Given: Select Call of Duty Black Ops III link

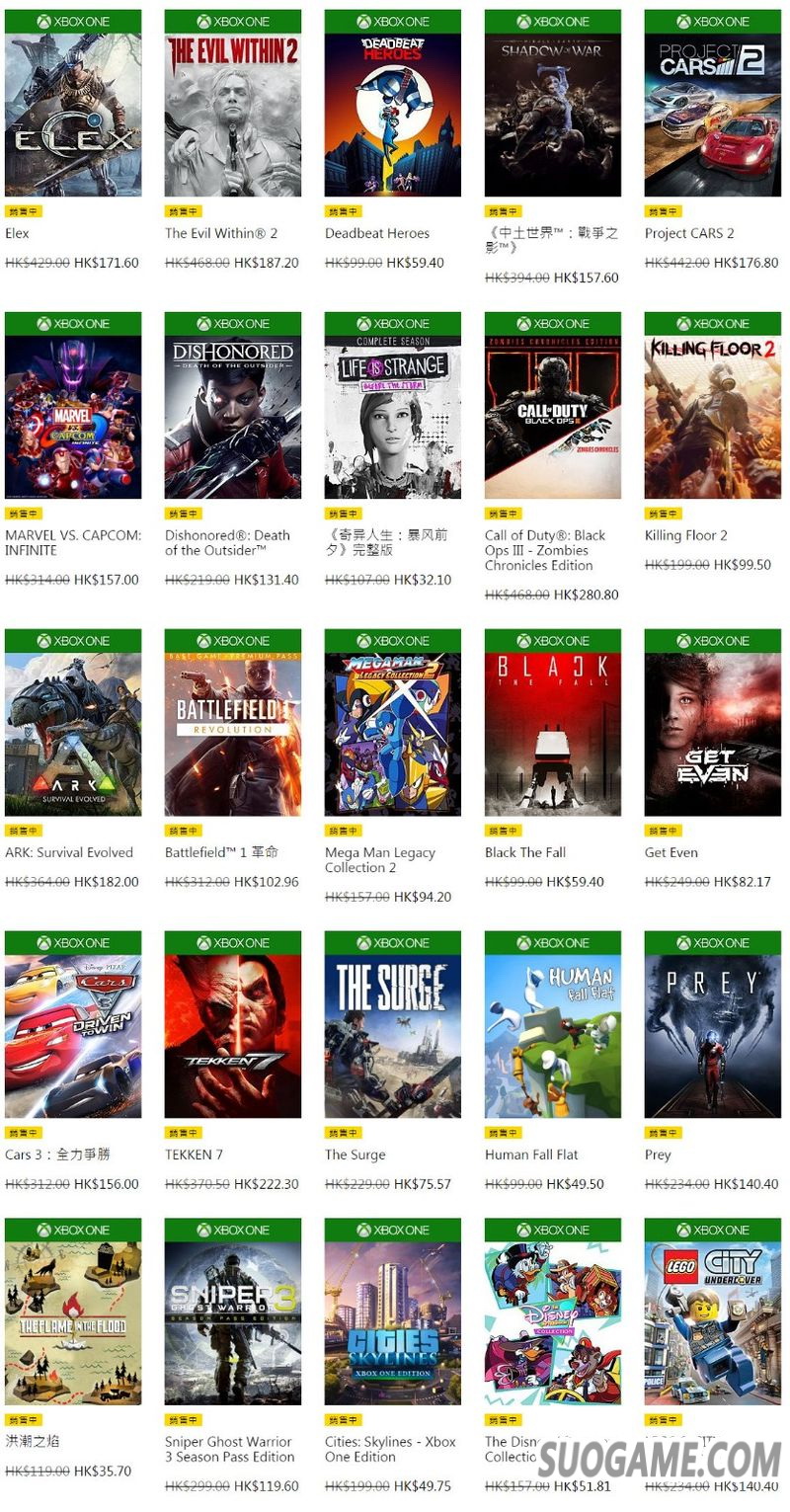Looking at the screenshot, I should click(x=545, y=550).
